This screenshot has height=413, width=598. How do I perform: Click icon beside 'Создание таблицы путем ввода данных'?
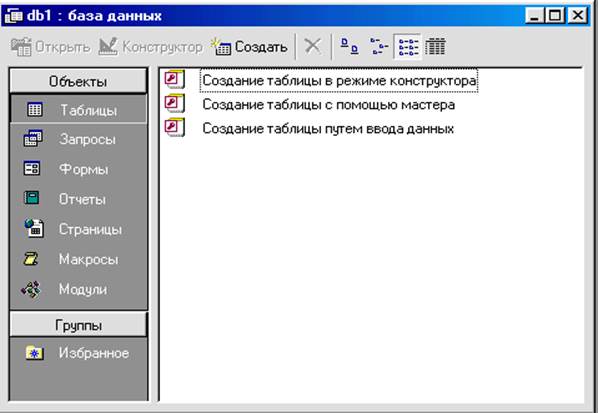[x=175, y=127]
